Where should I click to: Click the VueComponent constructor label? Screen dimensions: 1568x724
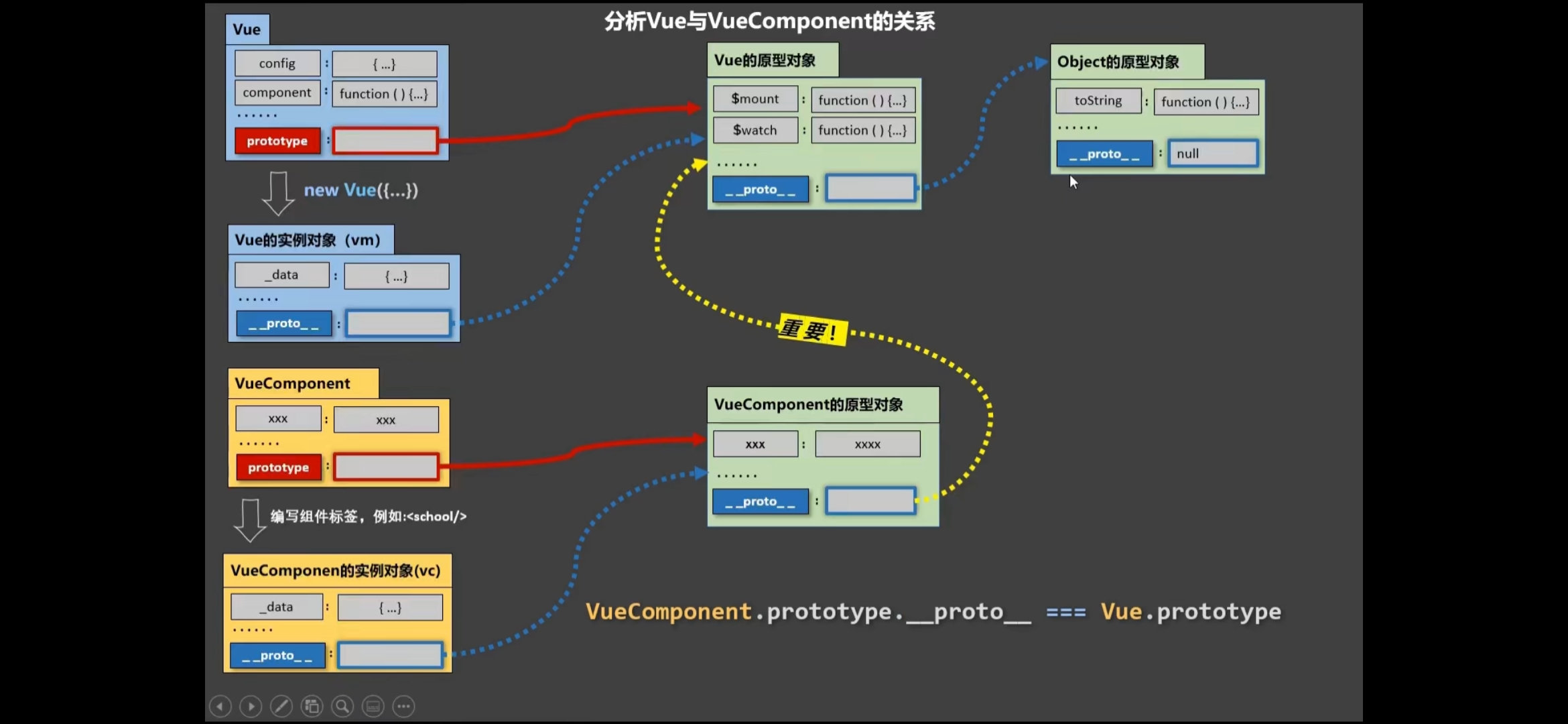291,383
